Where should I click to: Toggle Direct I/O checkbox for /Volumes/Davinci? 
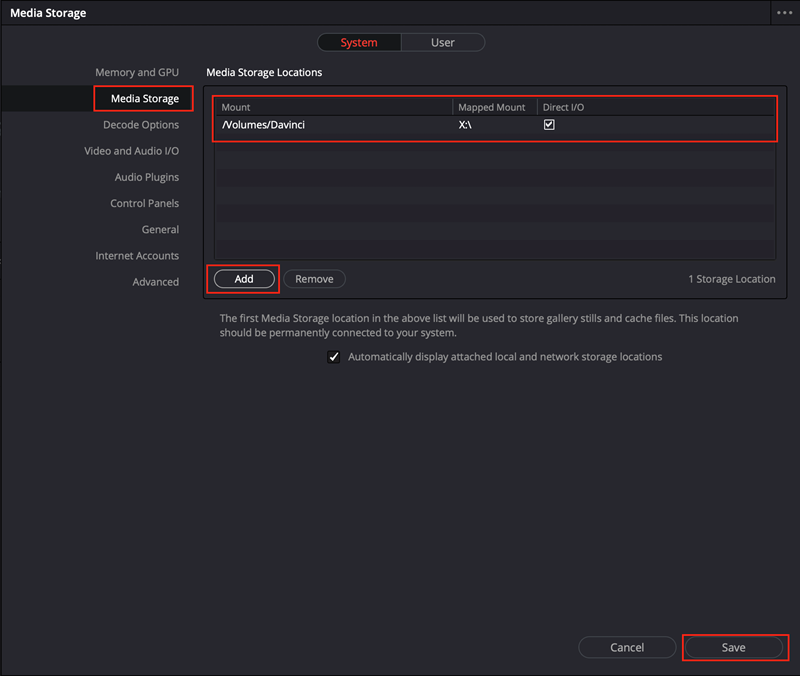[x=549, y=124]
